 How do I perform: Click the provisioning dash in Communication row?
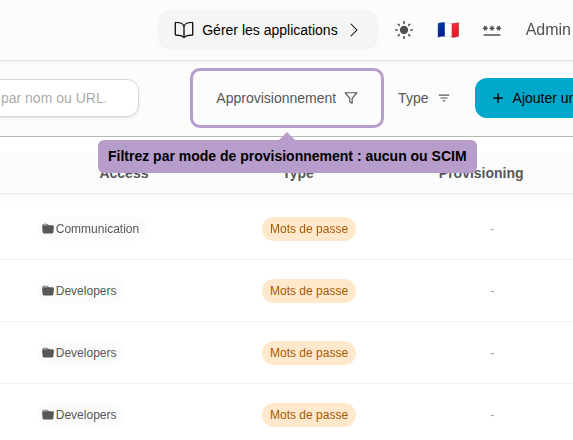coord(492,230)
